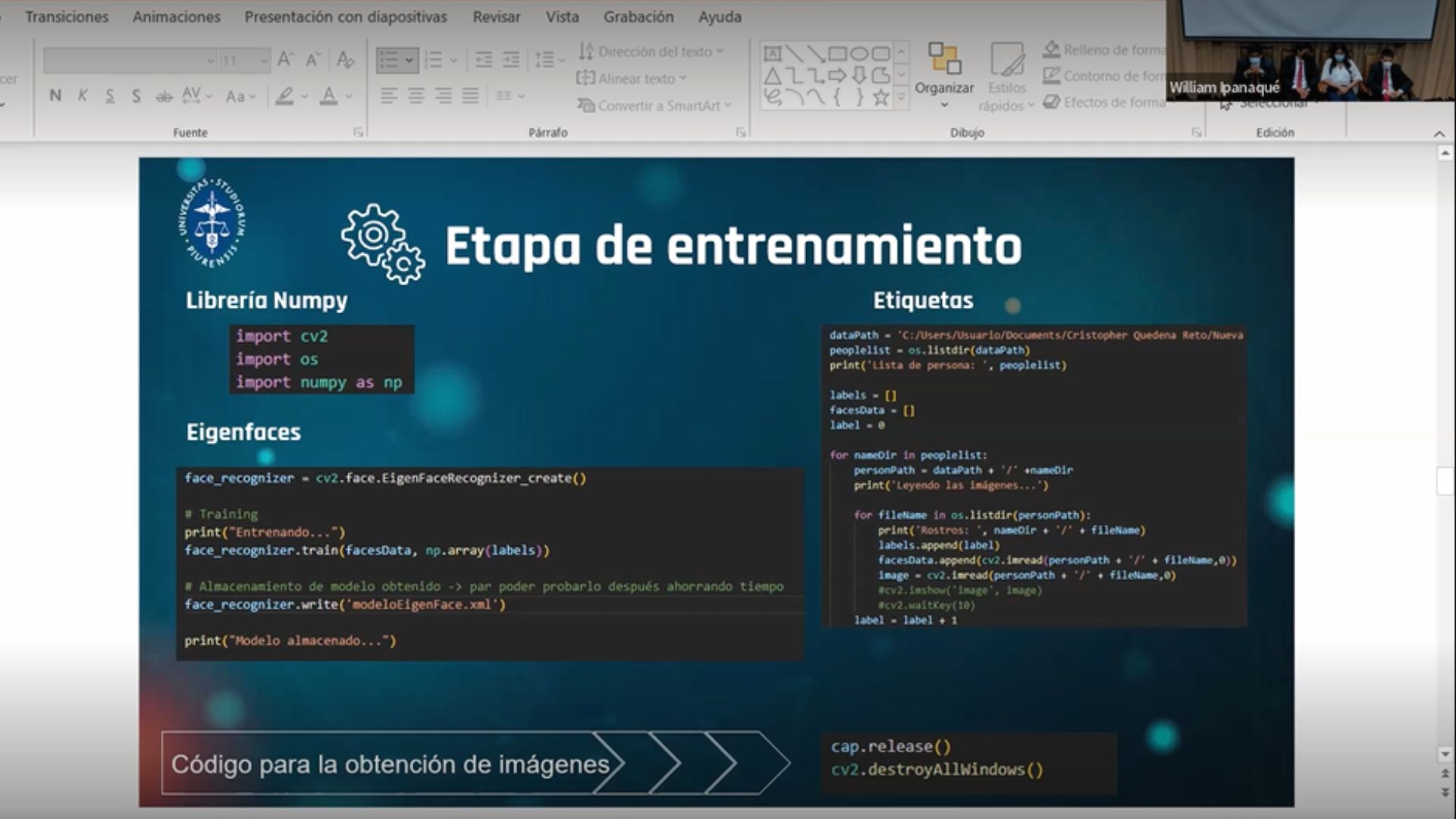
Task: Toggle strikethrough text formatting
Action: click(x=164, y=96)
